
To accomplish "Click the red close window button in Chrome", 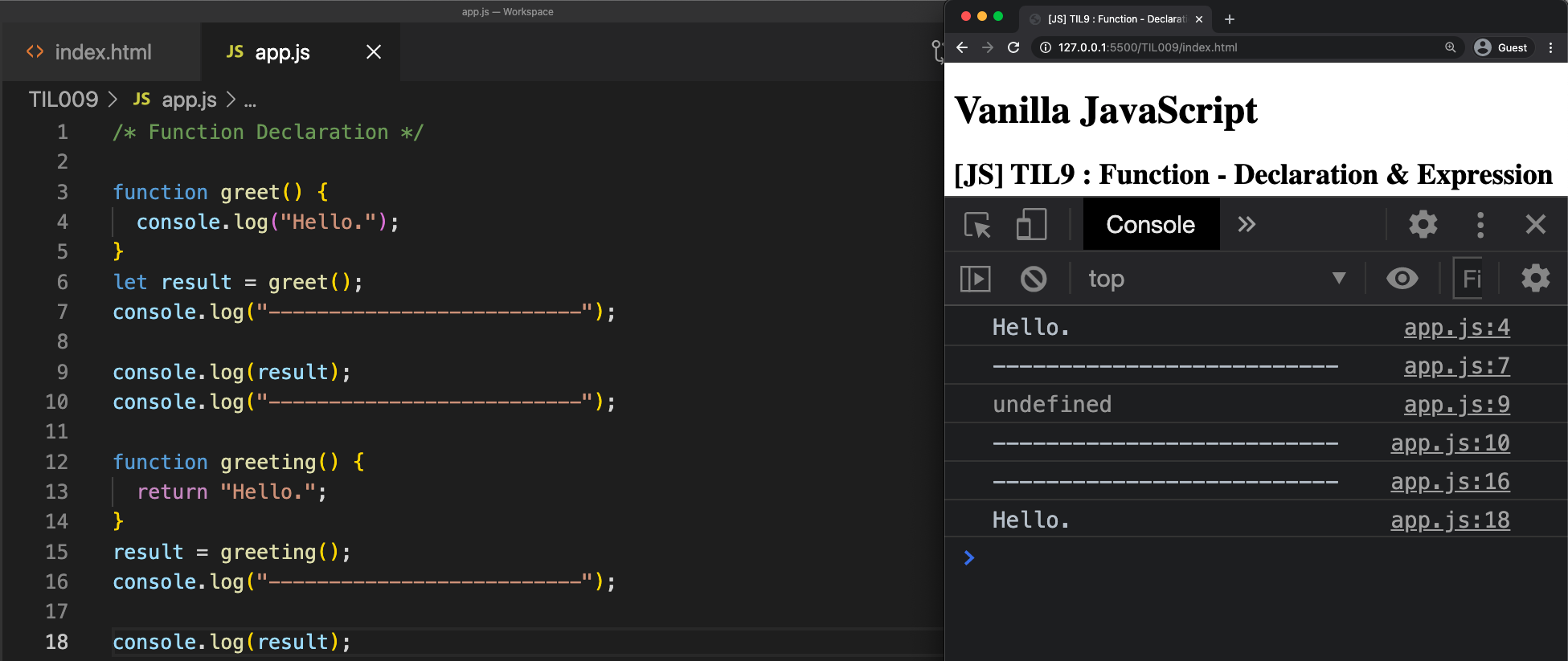I will click(x=966, y=16).
